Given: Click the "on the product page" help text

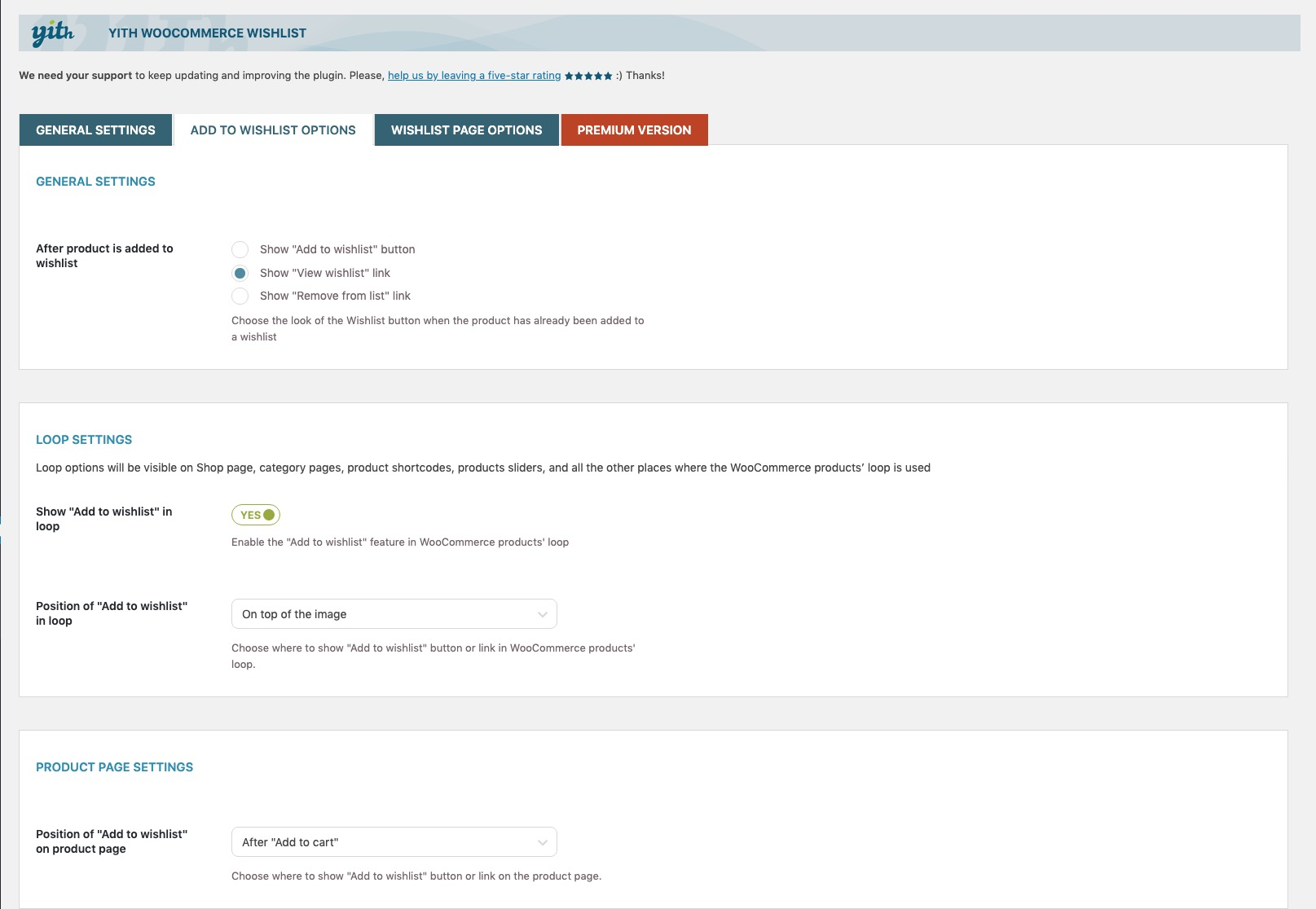Looking at the screenshot, I should [x=416, y=876].
